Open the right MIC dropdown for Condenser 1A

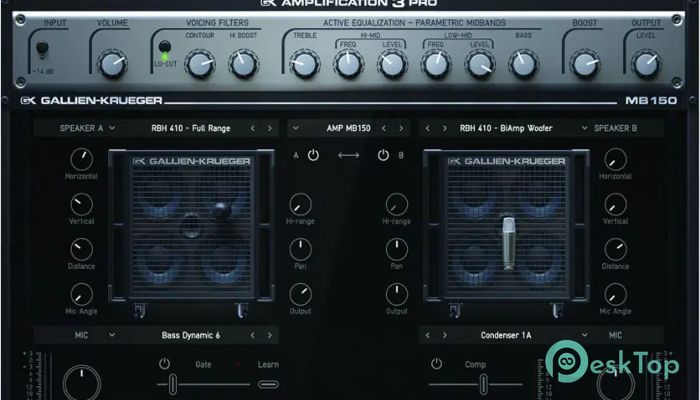pyautogui.click(x=584, y=335)
